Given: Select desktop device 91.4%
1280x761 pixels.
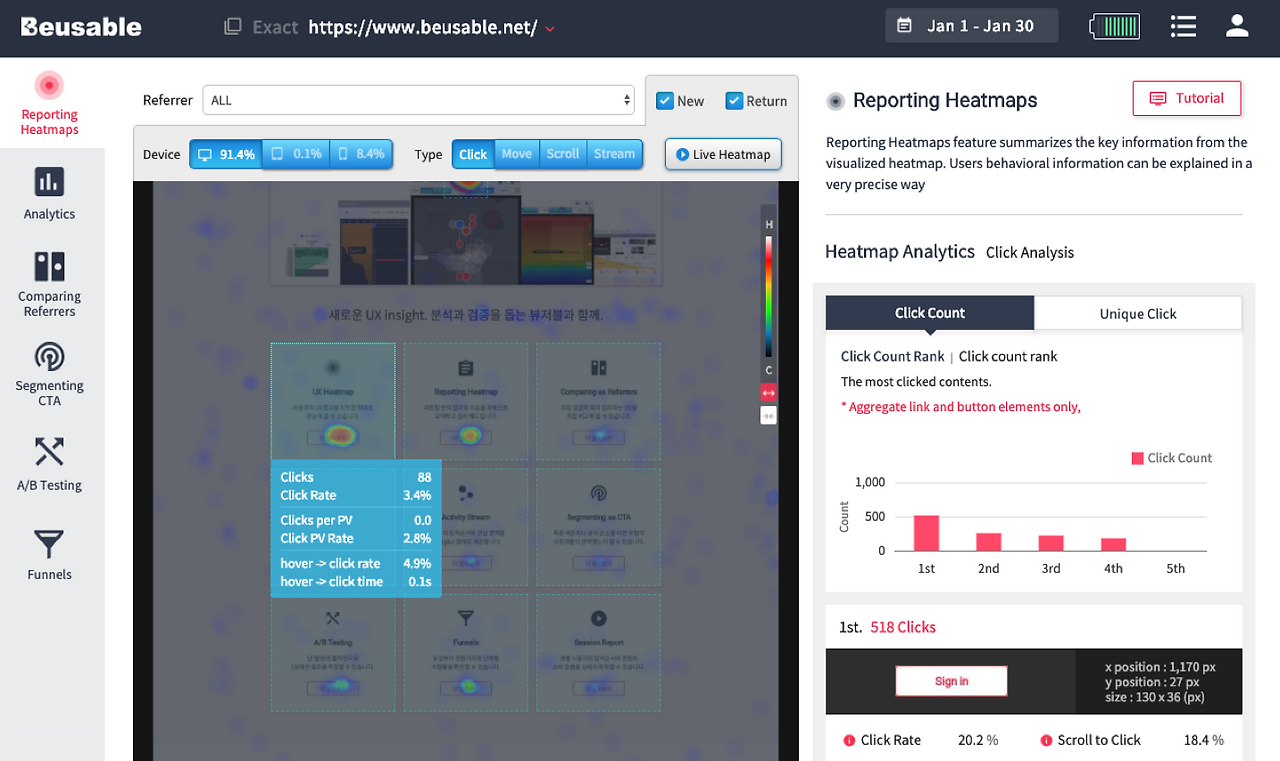Looking at the screenshot, I should pos(226,154).
